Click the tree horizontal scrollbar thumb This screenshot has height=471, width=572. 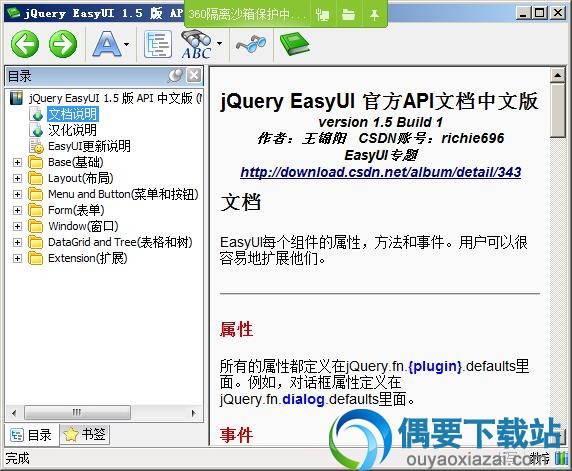point(77,413)
